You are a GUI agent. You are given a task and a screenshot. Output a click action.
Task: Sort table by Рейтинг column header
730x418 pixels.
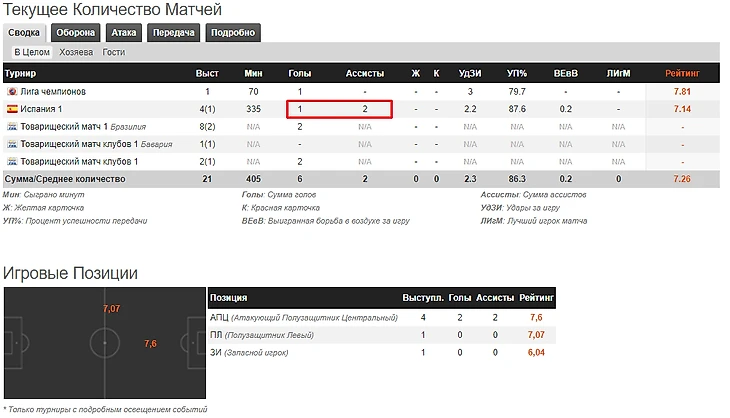pyautogui.click(x=682, y=73)
